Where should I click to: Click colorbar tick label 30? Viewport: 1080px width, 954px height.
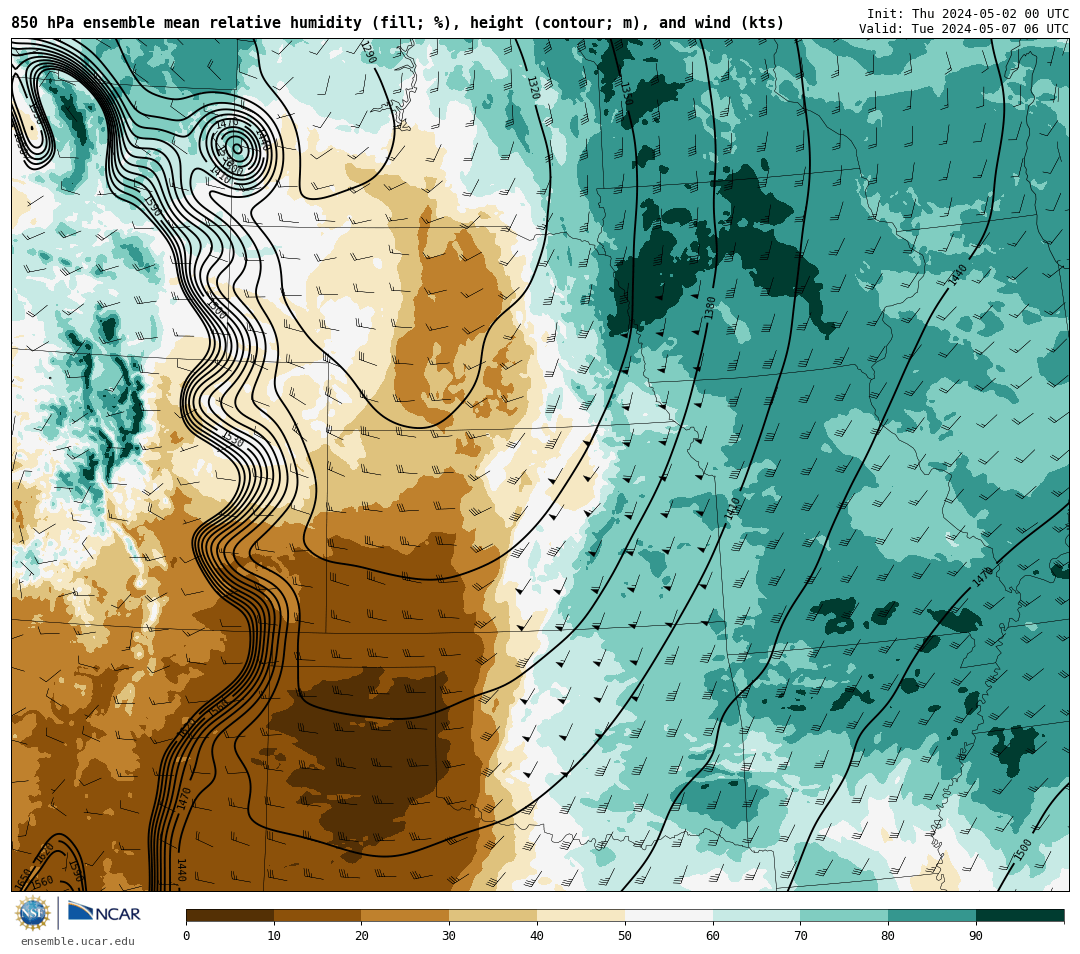[450, 935]
